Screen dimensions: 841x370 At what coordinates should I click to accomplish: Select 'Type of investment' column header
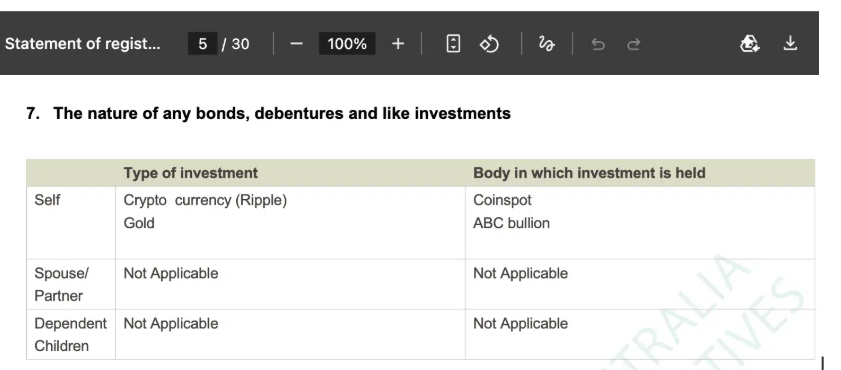coord(190,173)
